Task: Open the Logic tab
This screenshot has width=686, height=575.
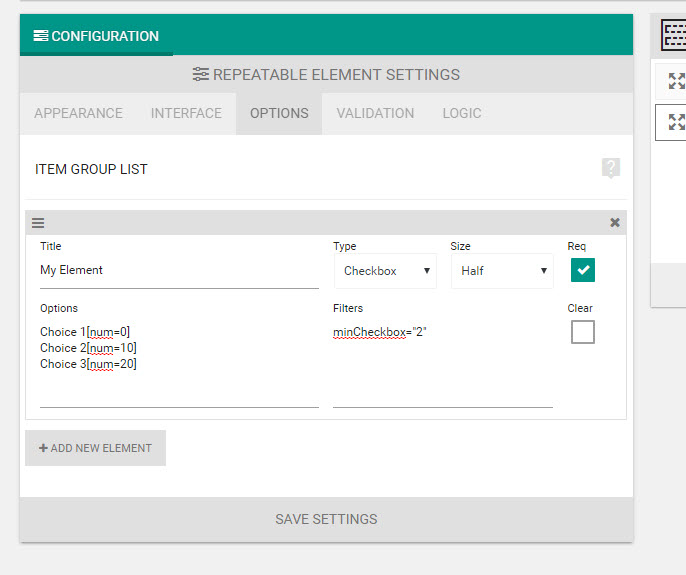Action: 462,113
